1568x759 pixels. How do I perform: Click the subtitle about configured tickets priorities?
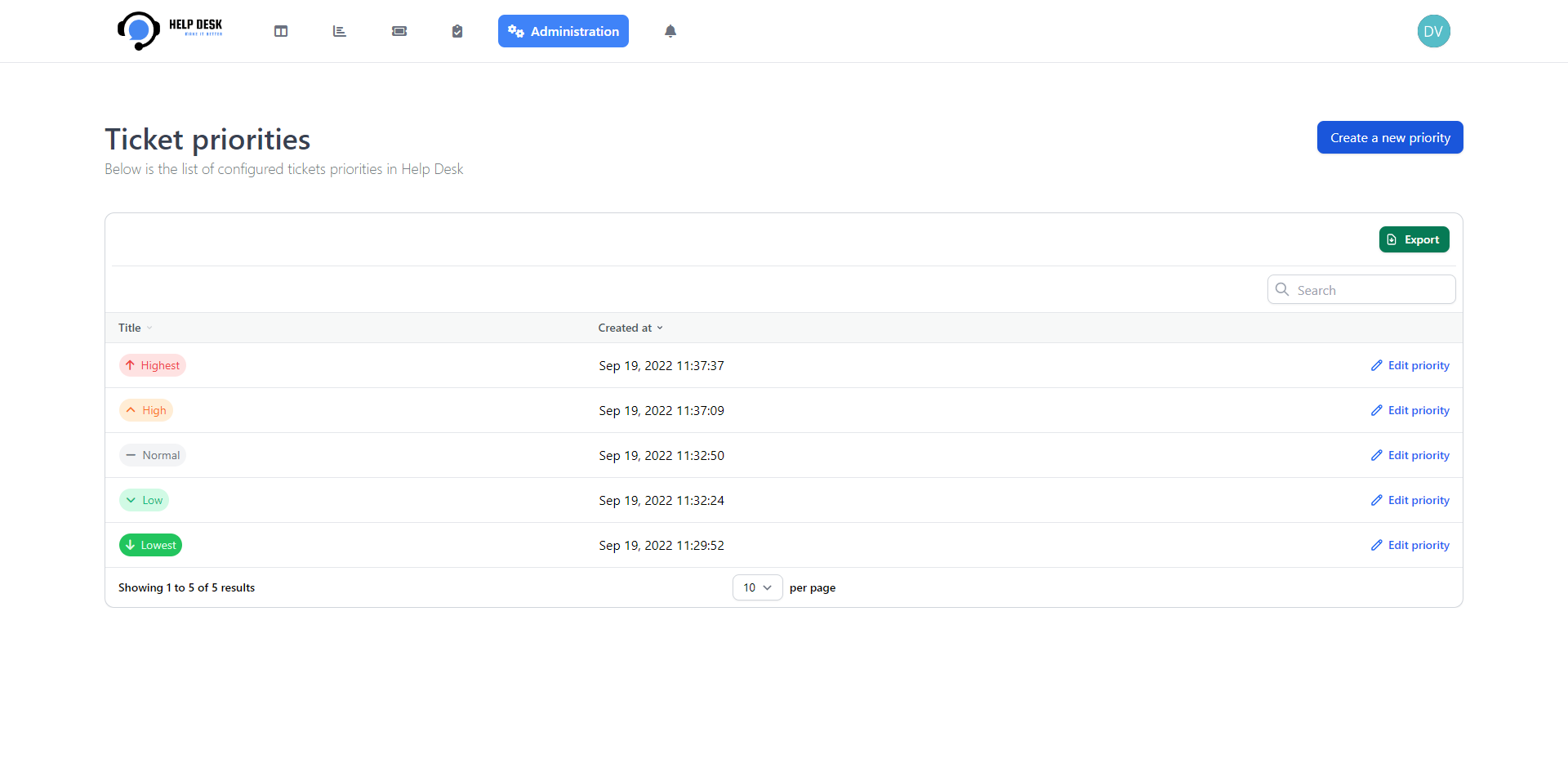(x=284, y=169)
